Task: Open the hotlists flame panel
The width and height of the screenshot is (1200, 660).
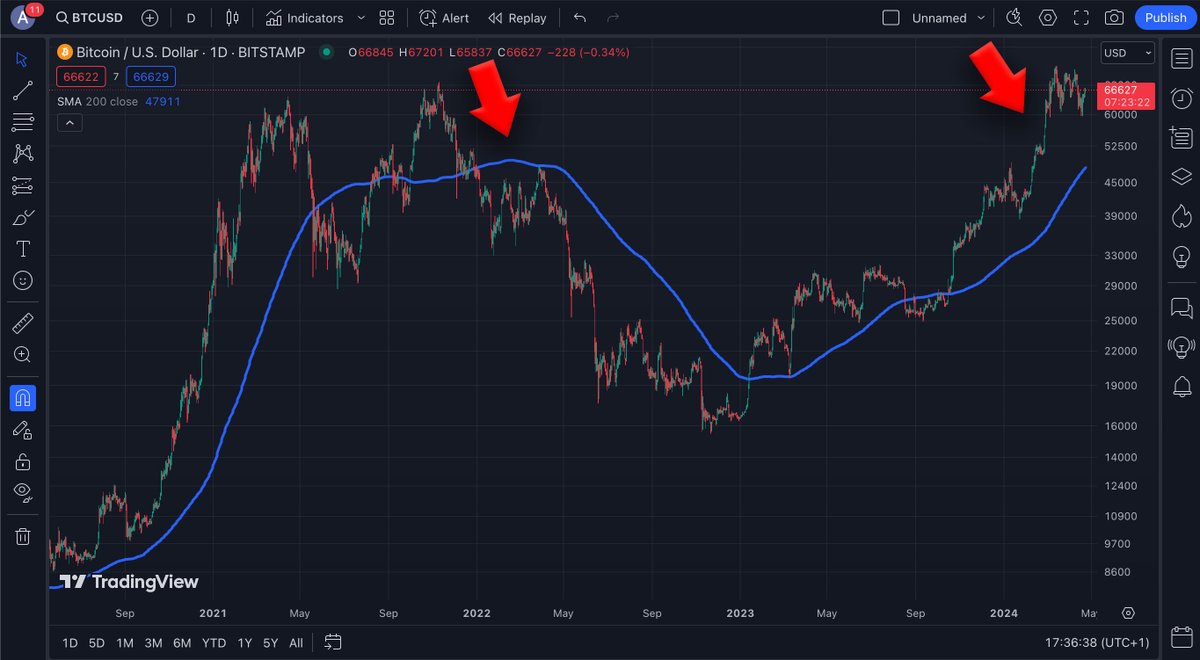Action: click(x=1181, y=217)
